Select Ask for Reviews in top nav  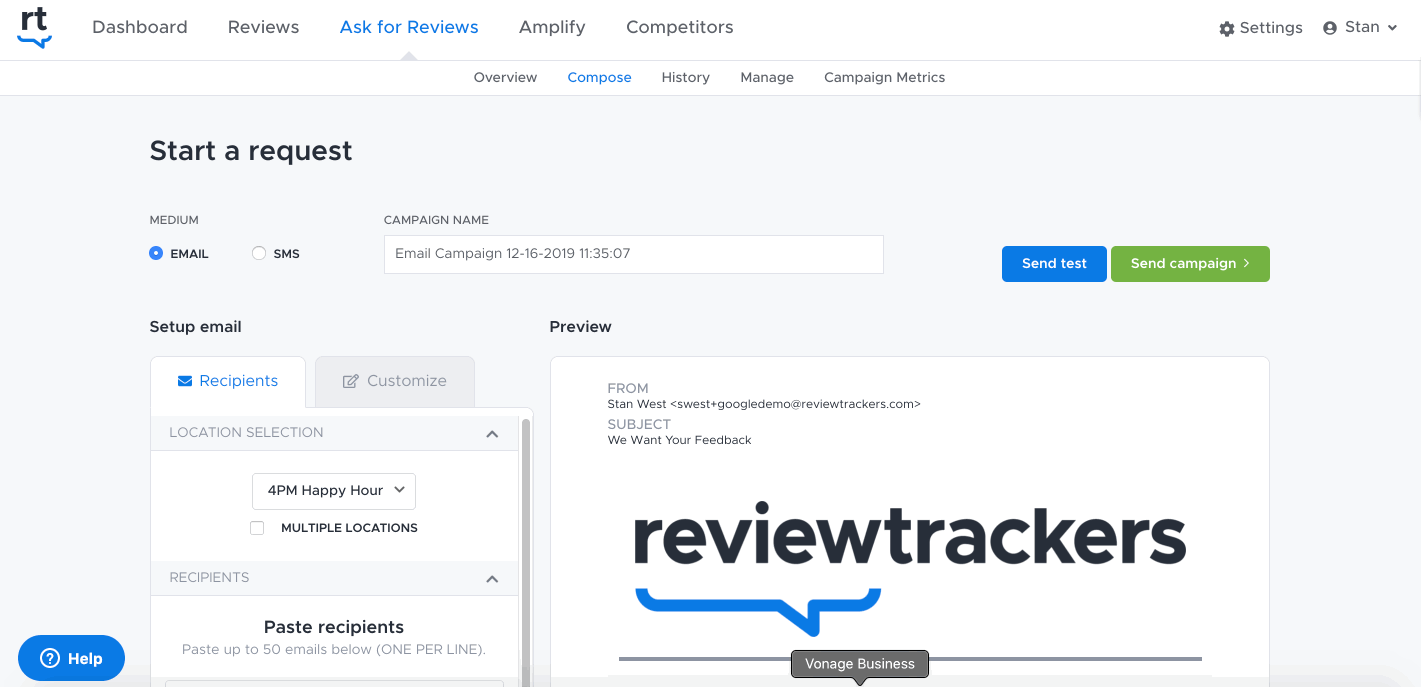(x=409, y=27)
